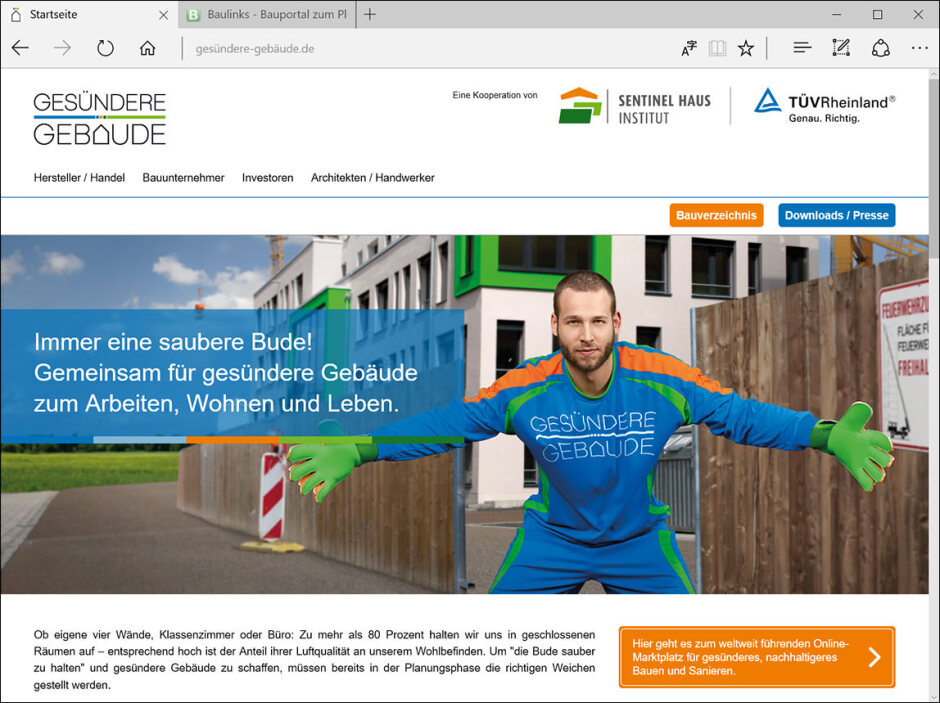The width and height of the screenshot is (940, 703).
Task: Click the browser forward arrow
Action: click(62, 48)
